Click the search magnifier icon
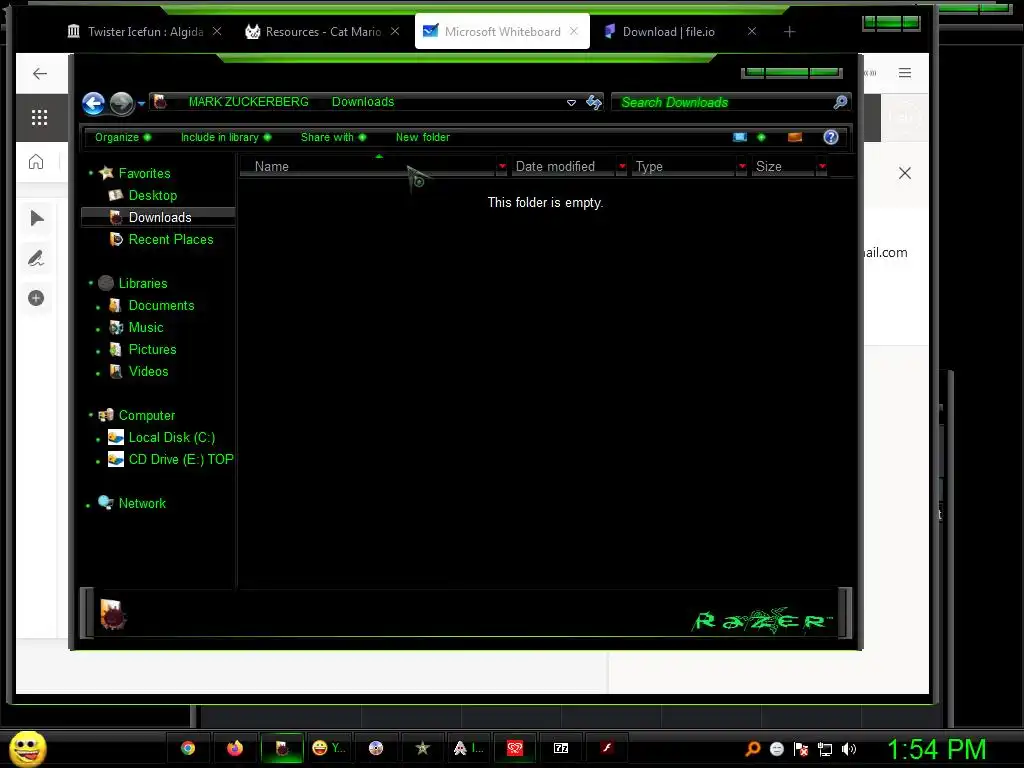Image resolution: width=1024 pixels, height=768 pixels. click(840, 102)
